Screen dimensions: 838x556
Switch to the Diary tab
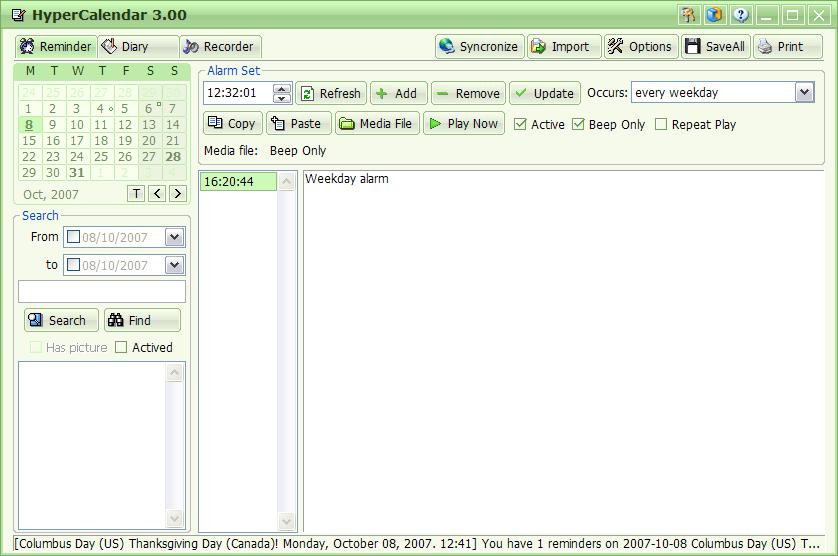(138, 47)
